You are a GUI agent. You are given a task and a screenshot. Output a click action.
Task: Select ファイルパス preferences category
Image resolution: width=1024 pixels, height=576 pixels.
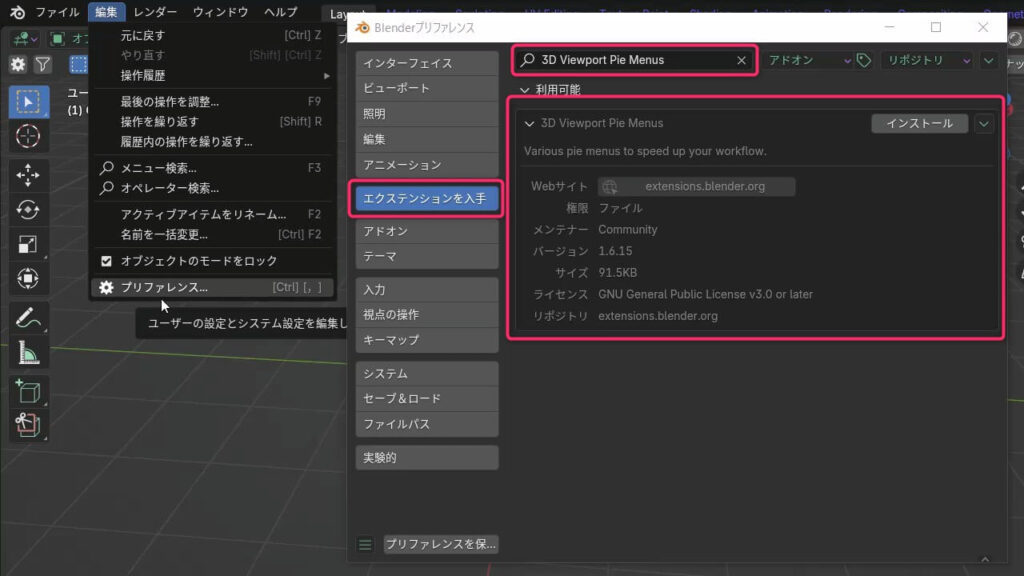(x=427, y=424)
